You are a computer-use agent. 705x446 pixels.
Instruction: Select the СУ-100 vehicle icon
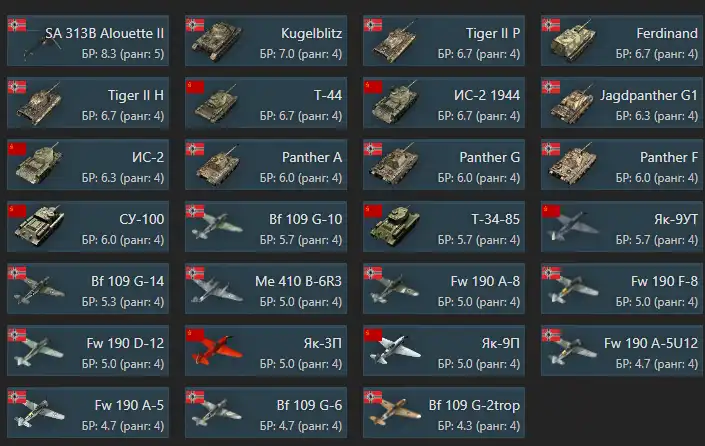(39, 227)
